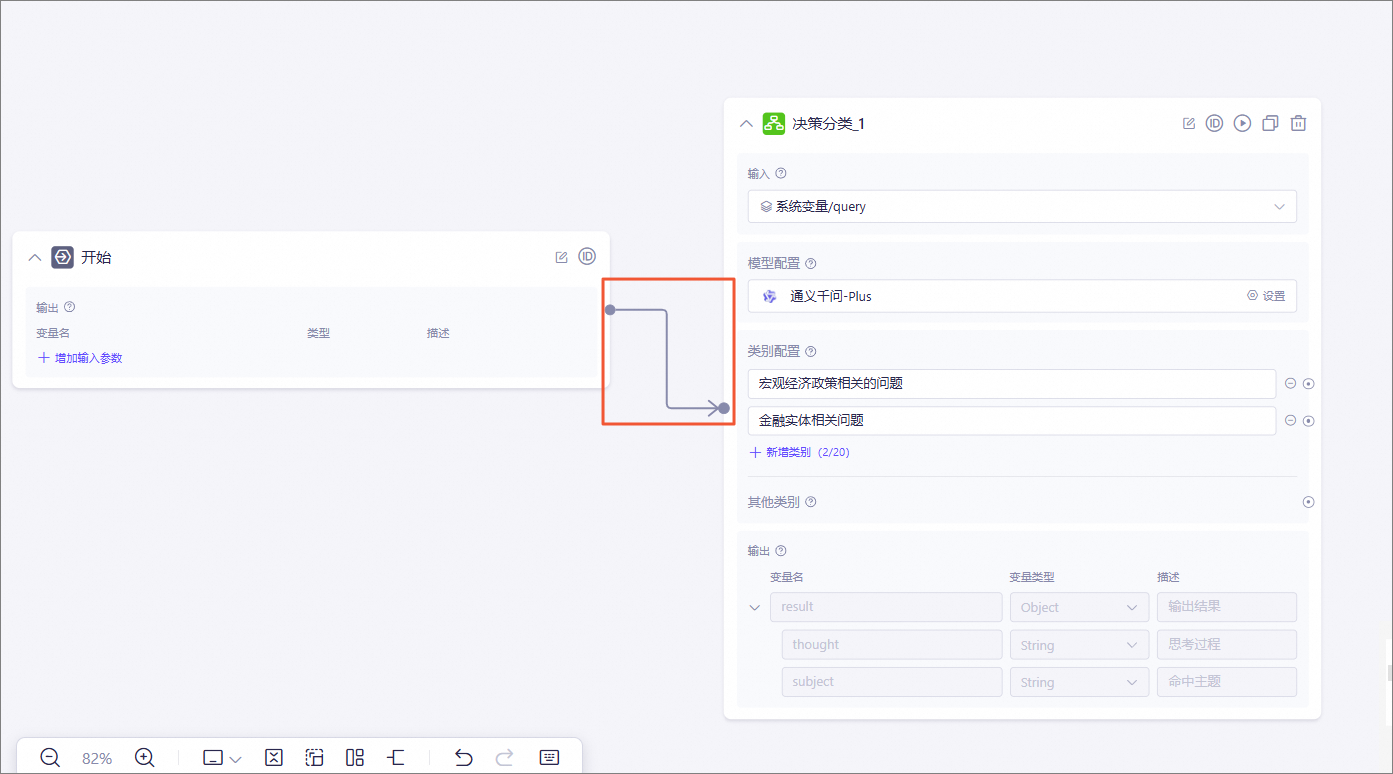
Task: Click the selection frame toolbar icon
Action: click(x=314, y=758)
